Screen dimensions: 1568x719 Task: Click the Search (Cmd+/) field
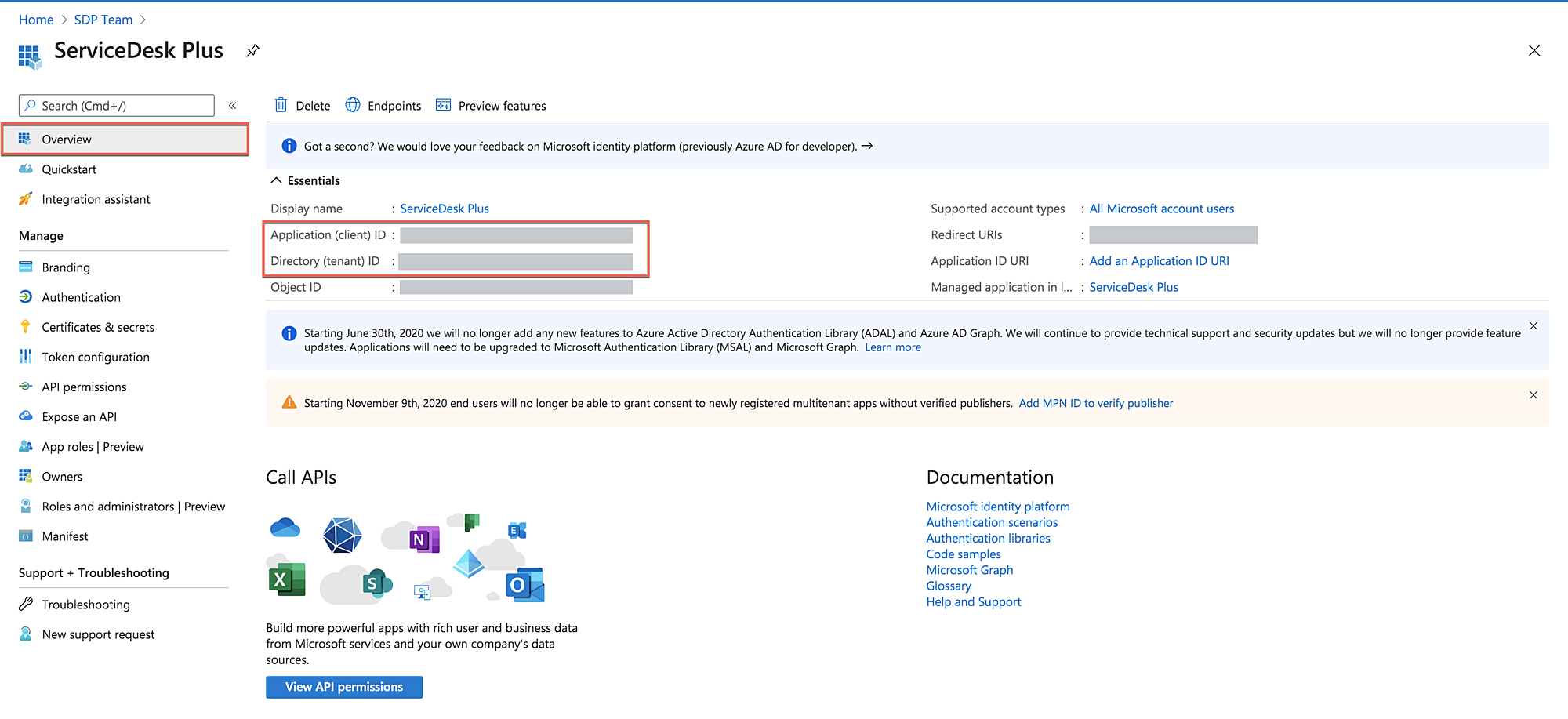[117, 105]
